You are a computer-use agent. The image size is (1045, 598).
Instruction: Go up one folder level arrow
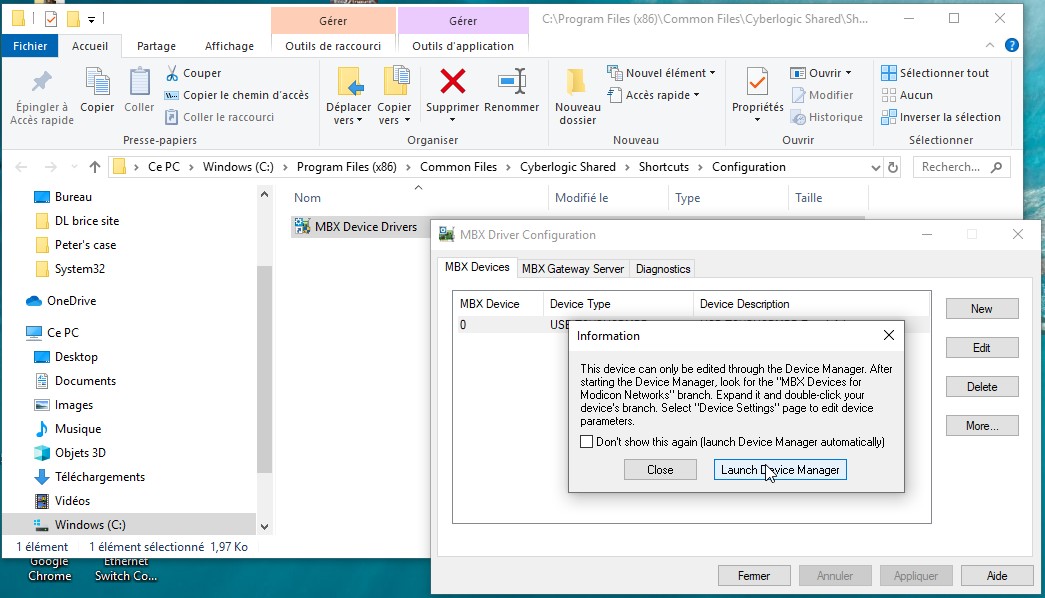pos(95,167)
